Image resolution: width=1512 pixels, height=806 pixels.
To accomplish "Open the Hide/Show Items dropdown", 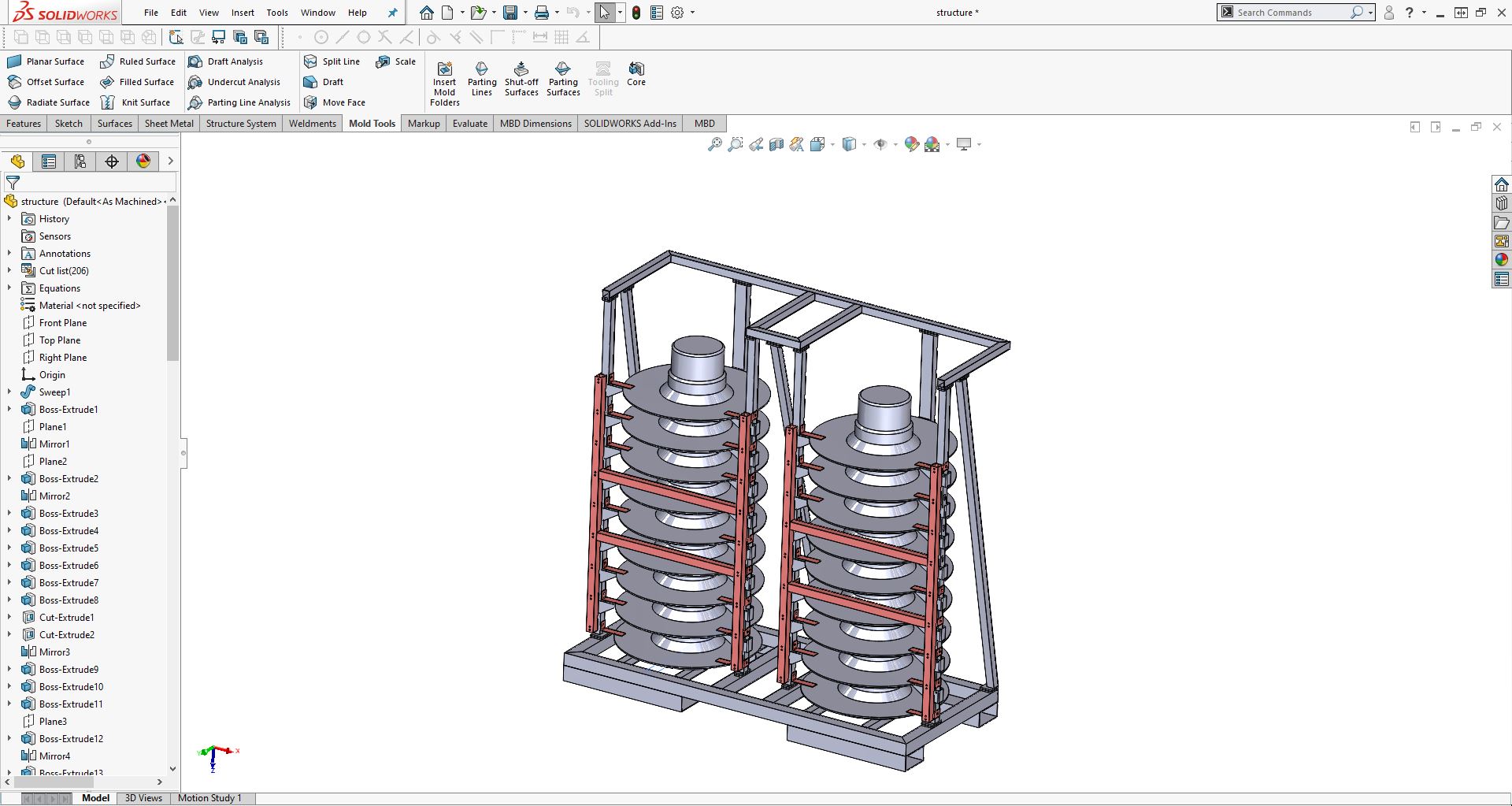I will tap(896, 144).
